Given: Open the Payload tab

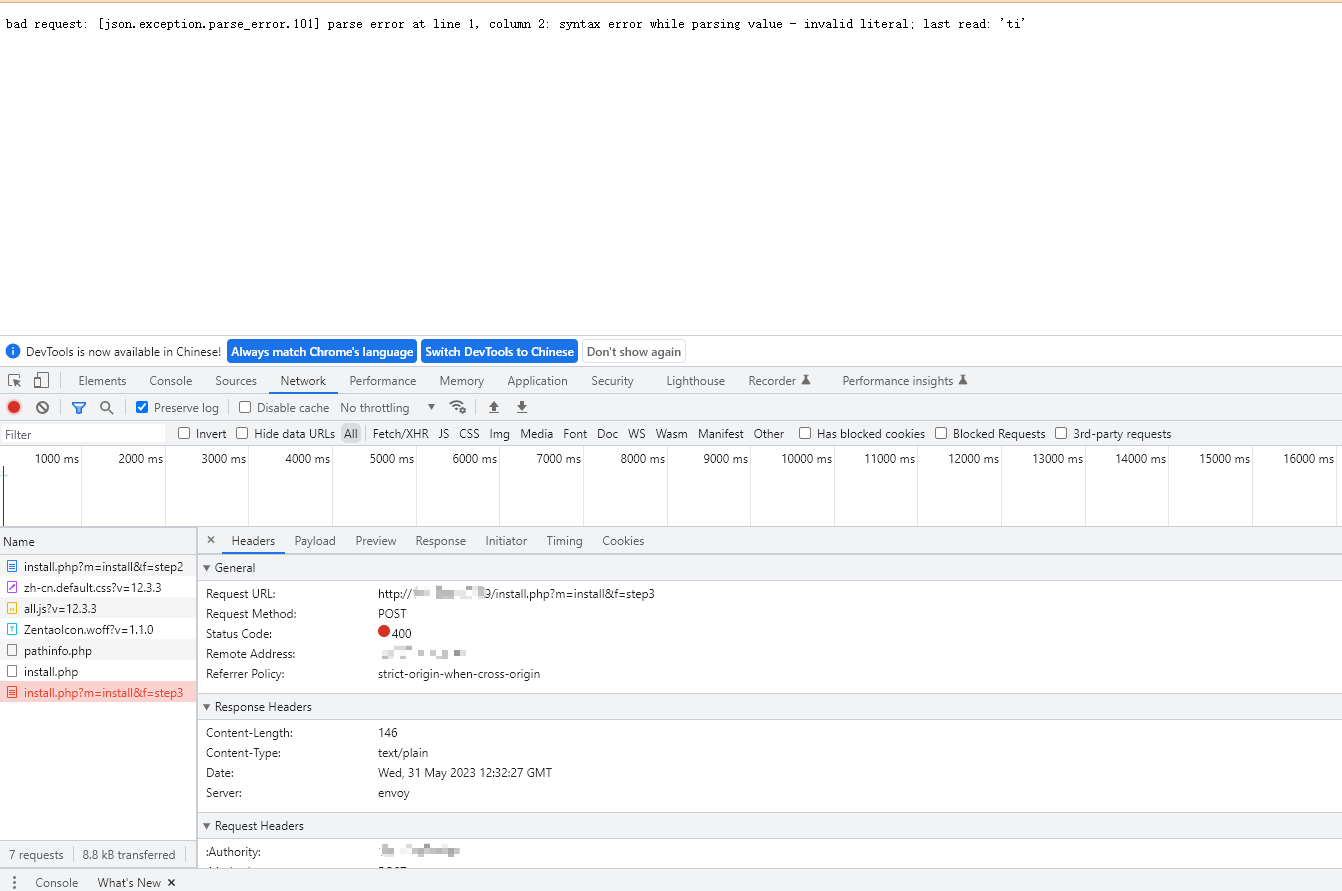Looking at the screenshot, I should (x=315, y=540).
